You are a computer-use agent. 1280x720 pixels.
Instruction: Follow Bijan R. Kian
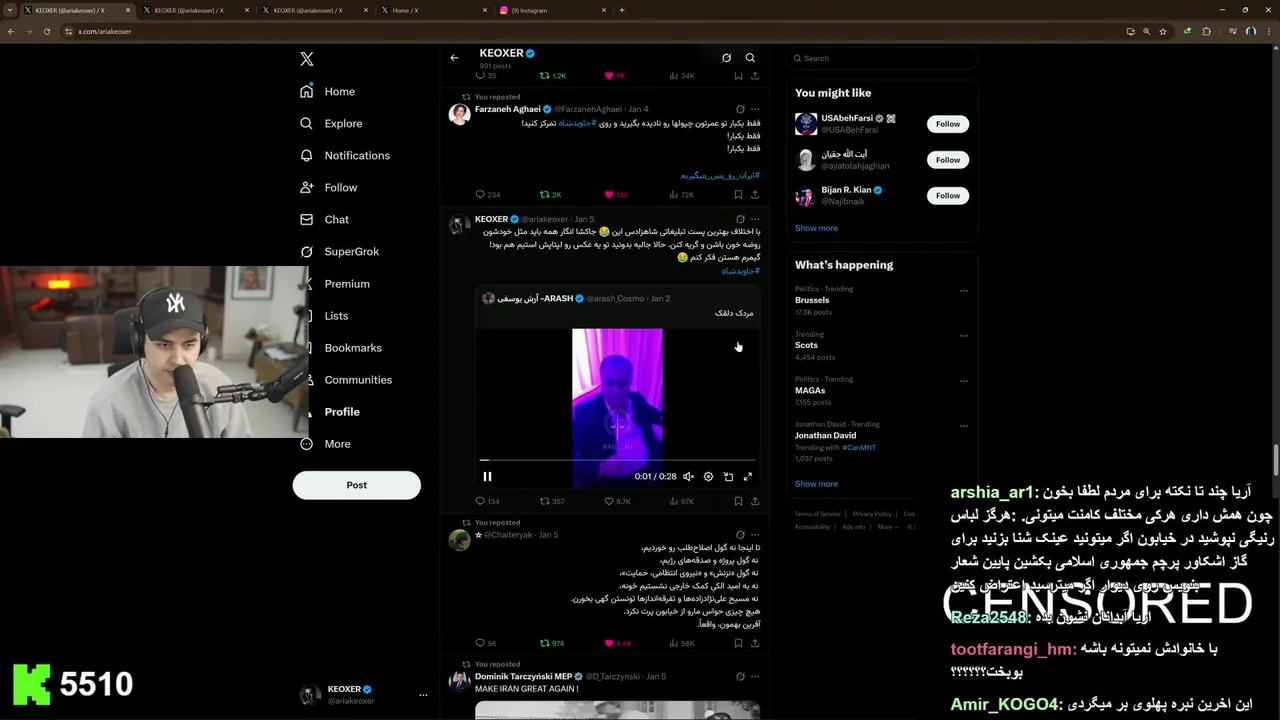click(948, 196)
